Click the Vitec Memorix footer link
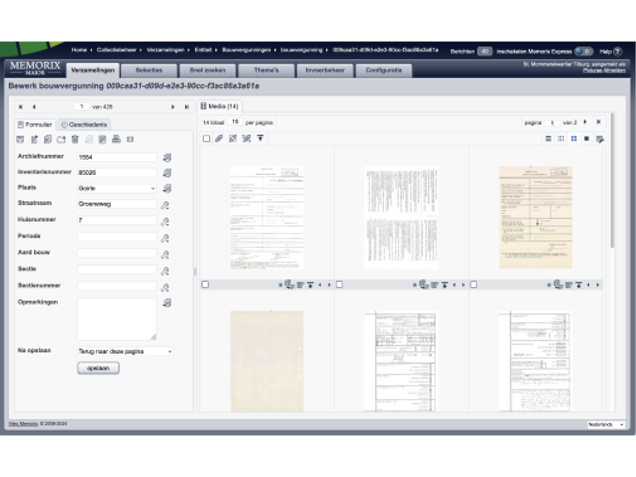Viewport: 636px width, 477px height. coord(24,424)
